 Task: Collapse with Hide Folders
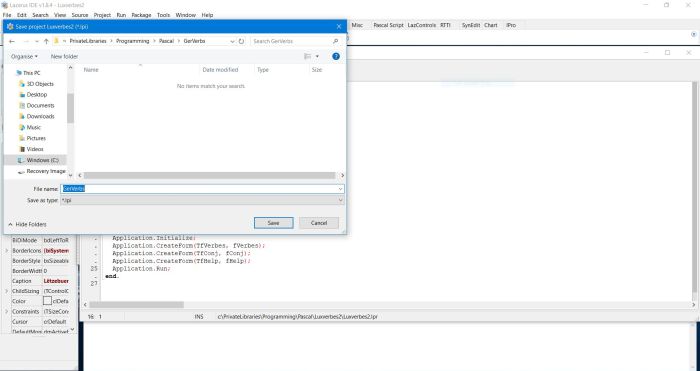27,225
